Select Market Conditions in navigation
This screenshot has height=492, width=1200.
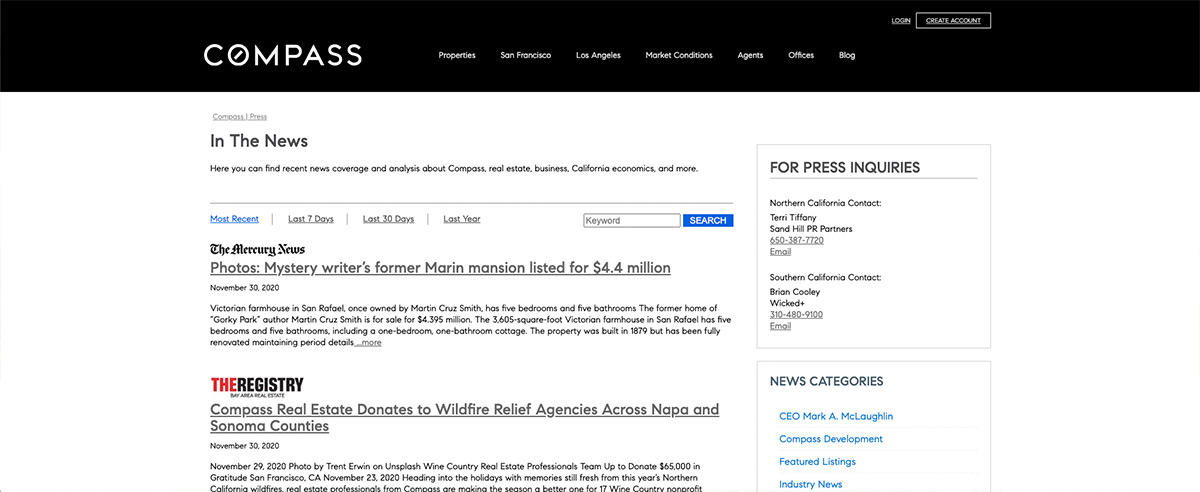[x=679, y=55]
